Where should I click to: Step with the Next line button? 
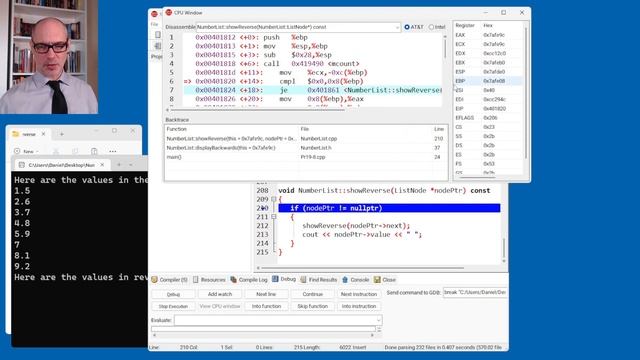pyautogui.click(x=266, y=294)
